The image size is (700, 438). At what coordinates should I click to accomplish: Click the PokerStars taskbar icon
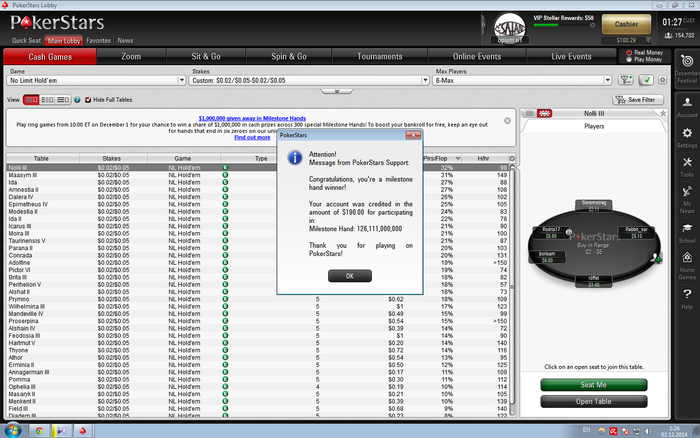[83, 430]
